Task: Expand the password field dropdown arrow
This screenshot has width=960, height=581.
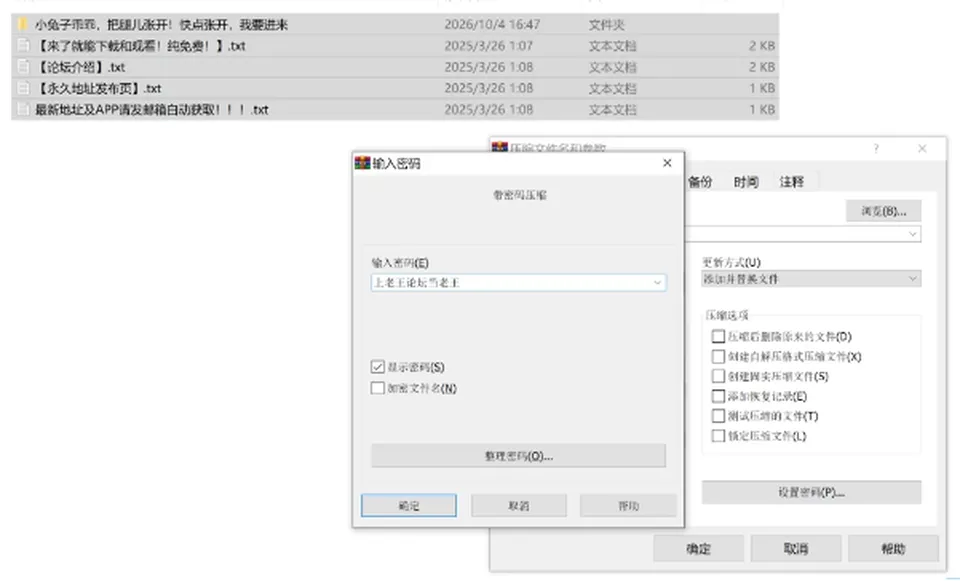Action: tap(657, 282)
